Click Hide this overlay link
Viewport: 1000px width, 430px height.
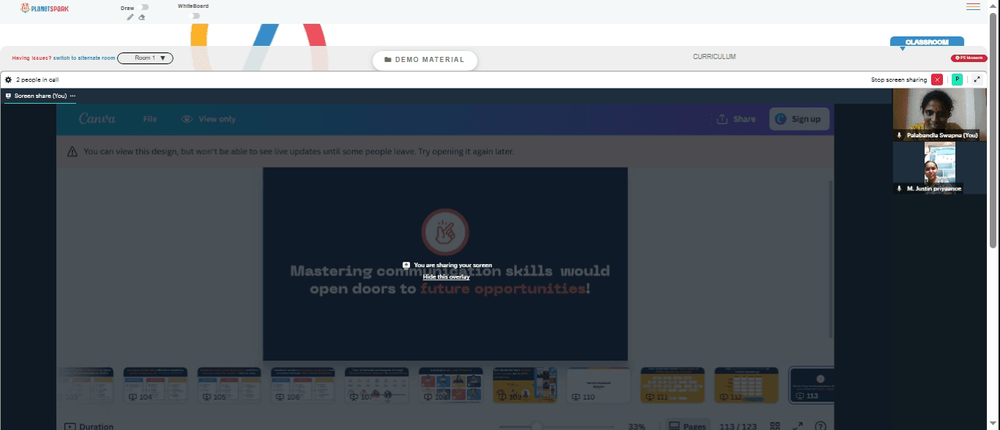coord(446,277)
